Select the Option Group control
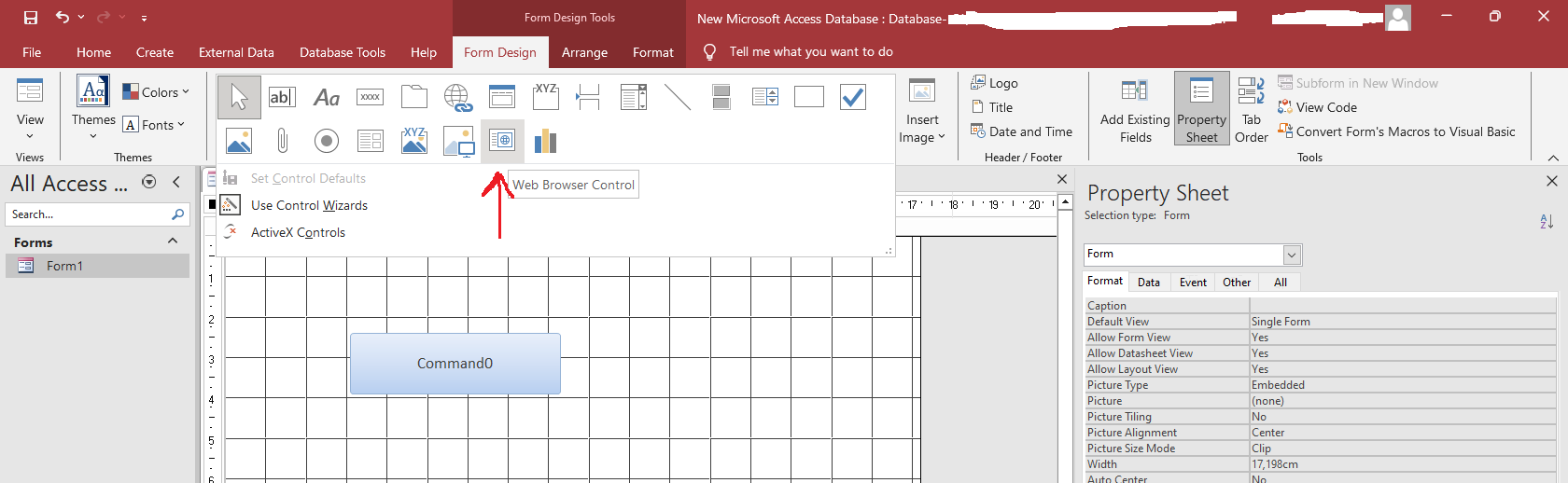Viewport: 1568px width, 483px height. [546, 97]
